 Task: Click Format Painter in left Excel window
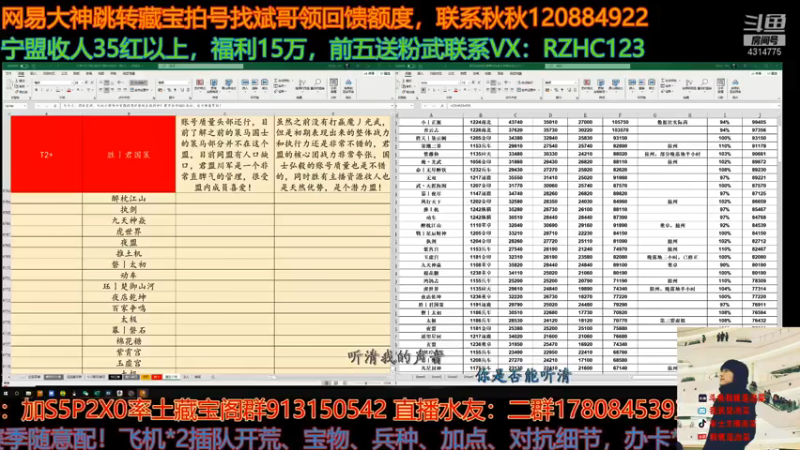[x=21, y=92]
